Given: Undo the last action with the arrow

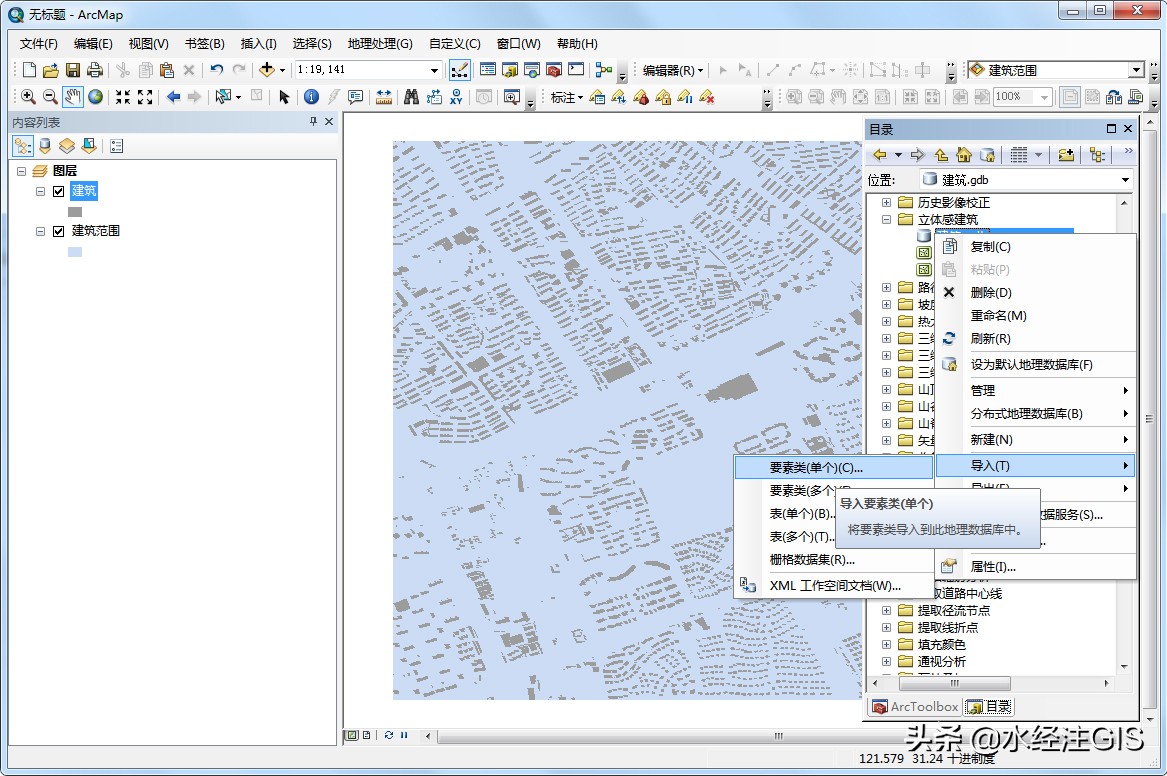Looking at the screenshot, I should pyautogui.click(x=217, y=70).
